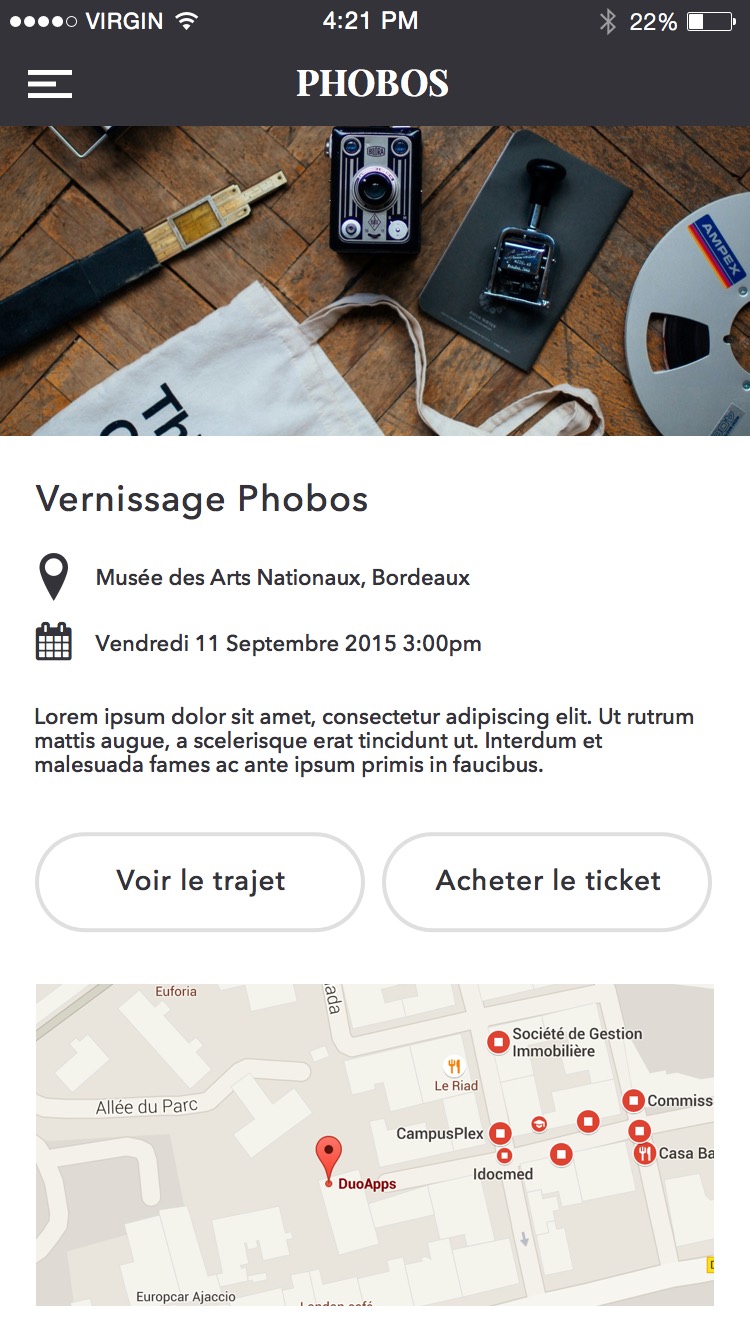The image size is (750, 1334).
Task: Tap the Le Riad restaurant marker
Action: click(x=454, y=1067)
